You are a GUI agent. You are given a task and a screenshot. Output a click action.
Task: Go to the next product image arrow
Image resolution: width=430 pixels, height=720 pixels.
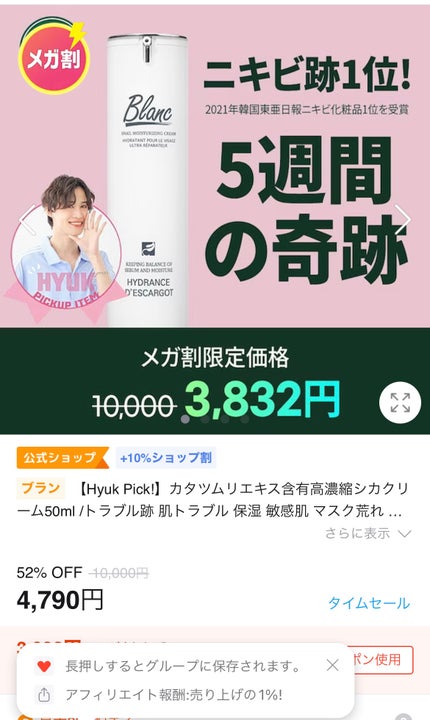[403, 219]
